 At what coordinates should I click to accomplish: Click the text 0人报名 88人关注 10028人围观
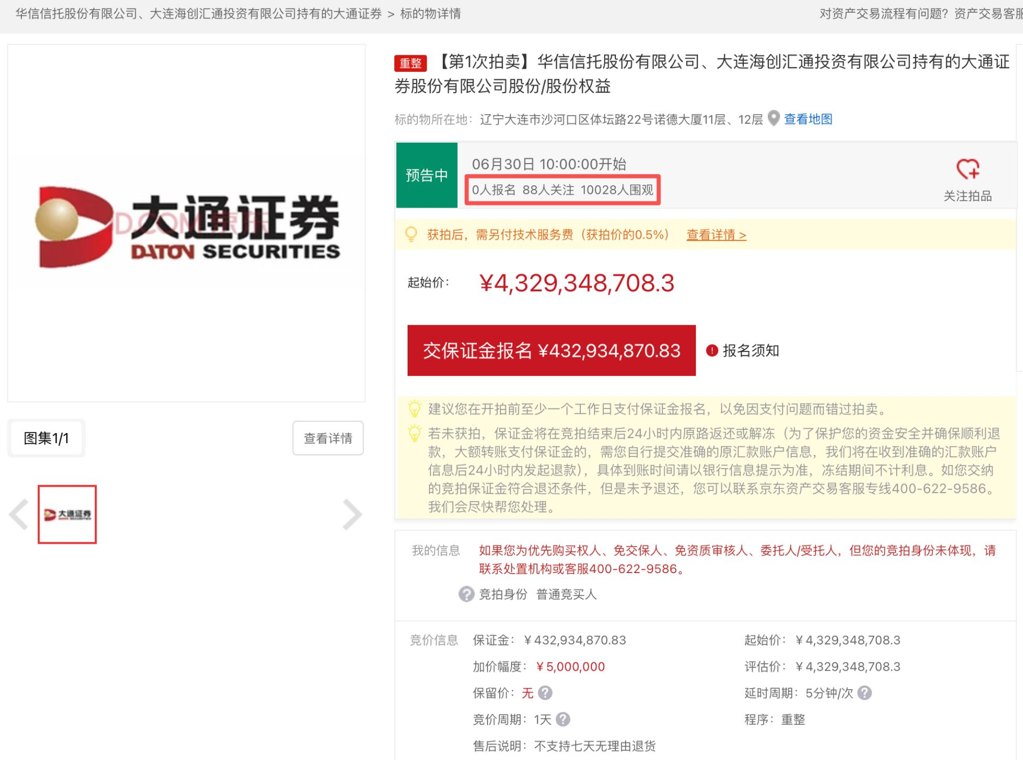[x=562, y=190]
